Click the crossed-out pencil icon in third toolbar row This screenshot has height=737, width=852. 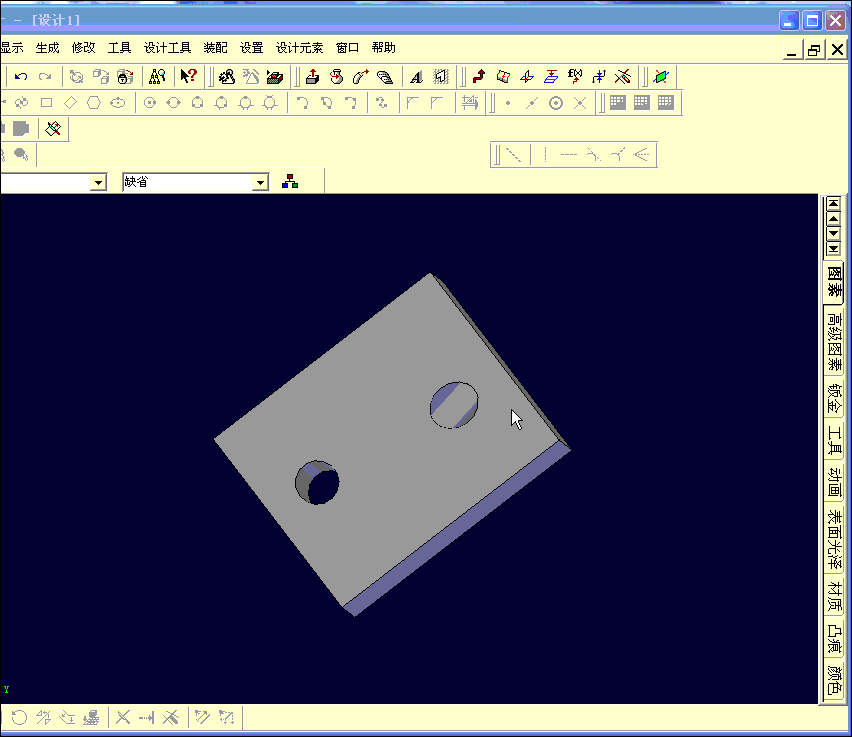tap(53, 129)
